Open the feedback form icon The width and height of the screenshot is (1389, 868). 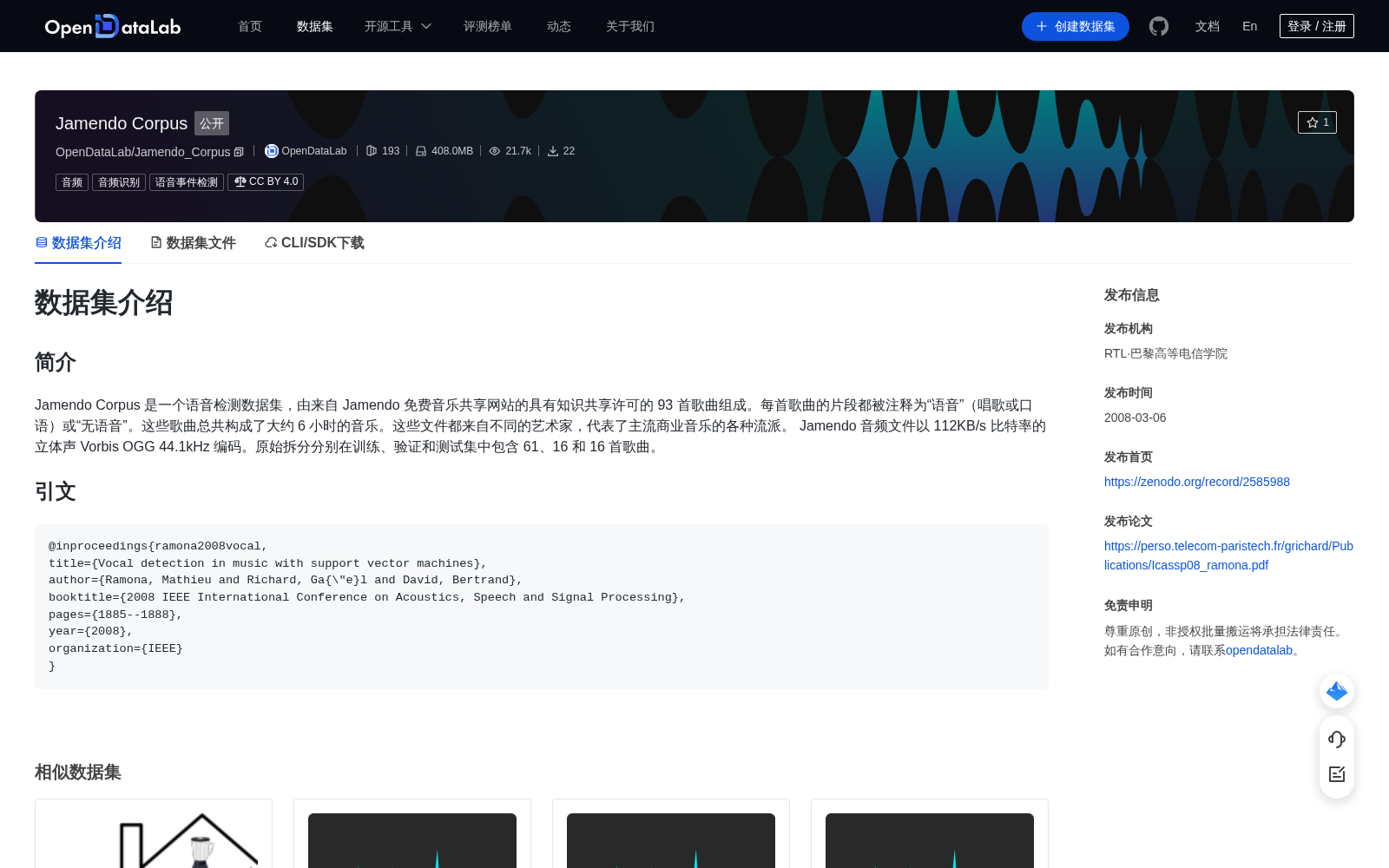(x=1337, y=774)
